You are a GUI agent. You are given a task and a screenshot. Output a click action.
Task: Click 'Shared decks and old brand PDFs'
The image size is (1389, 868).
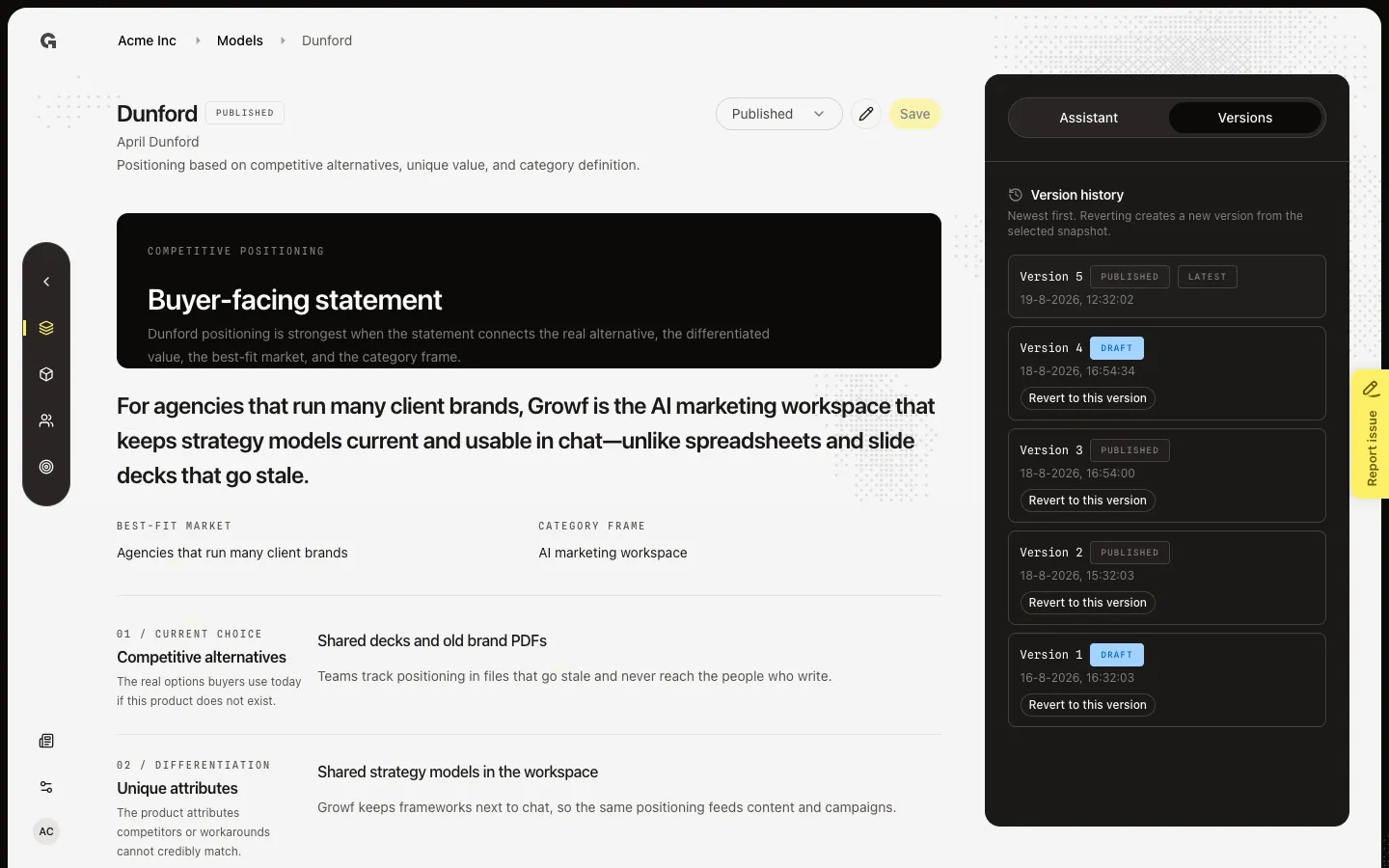click(x=432, y=640)
